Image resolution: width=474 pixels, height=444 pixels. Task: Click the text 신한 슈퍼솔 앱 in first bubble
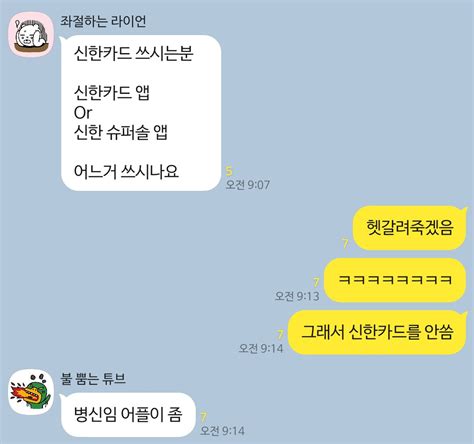tap(120, 132)
